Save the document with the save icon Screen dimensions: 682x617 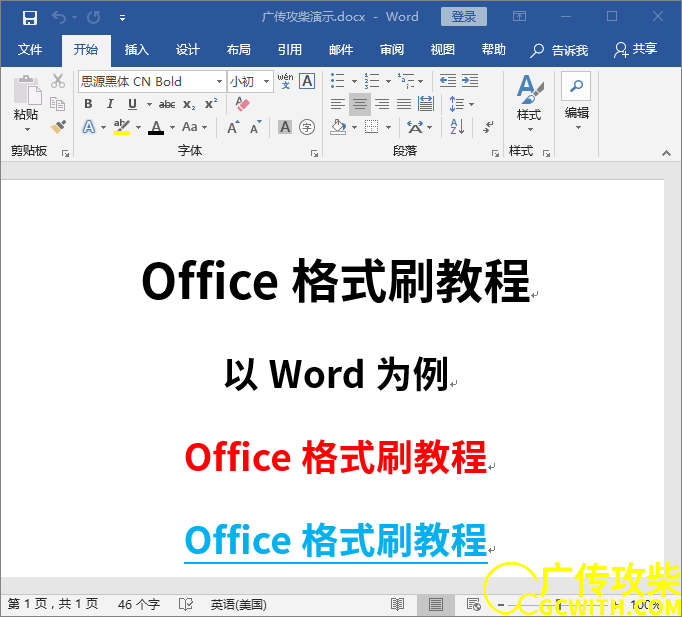[x=29, y=17]
